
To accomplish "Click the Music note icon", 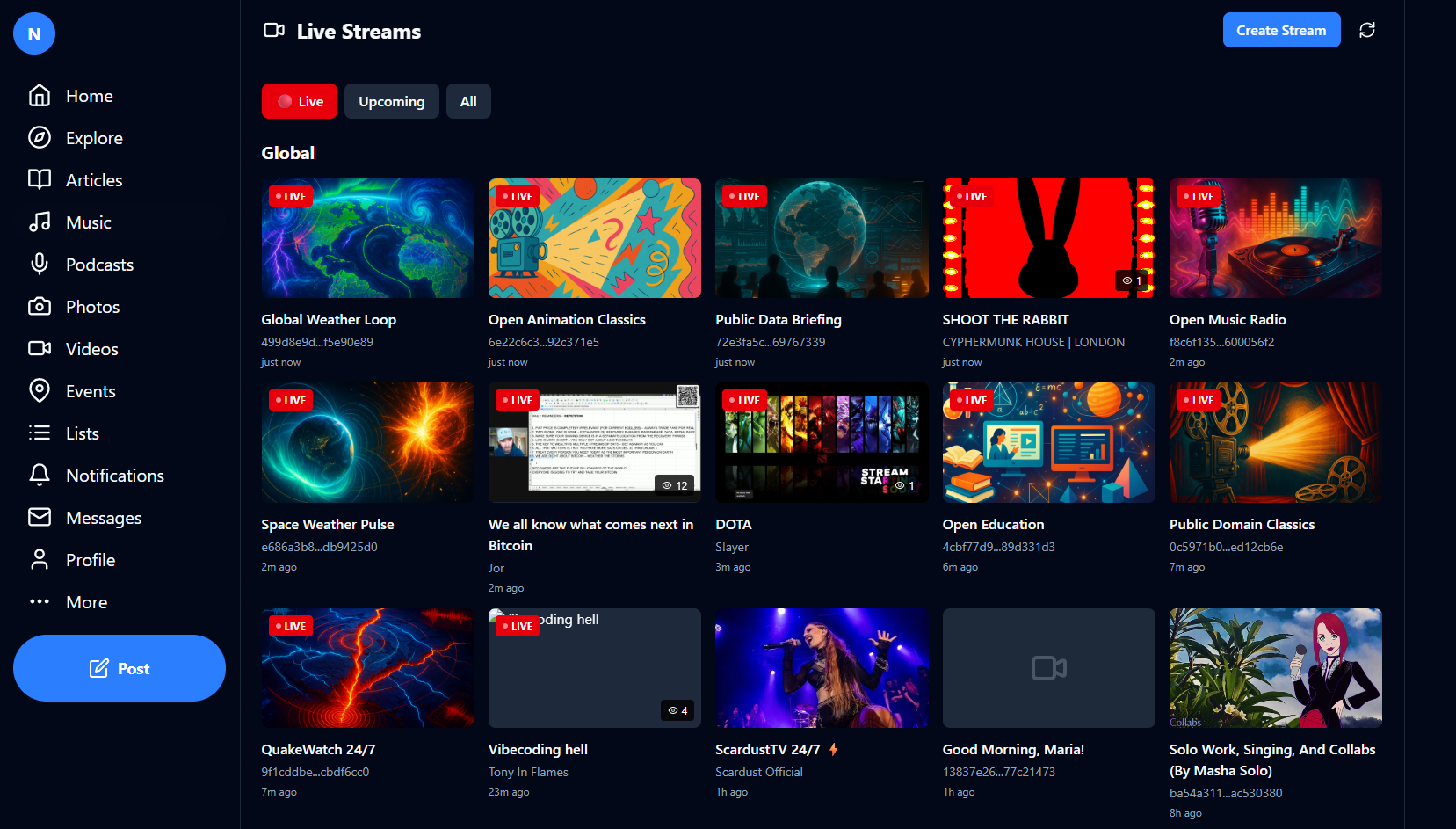I will point(40,222).
